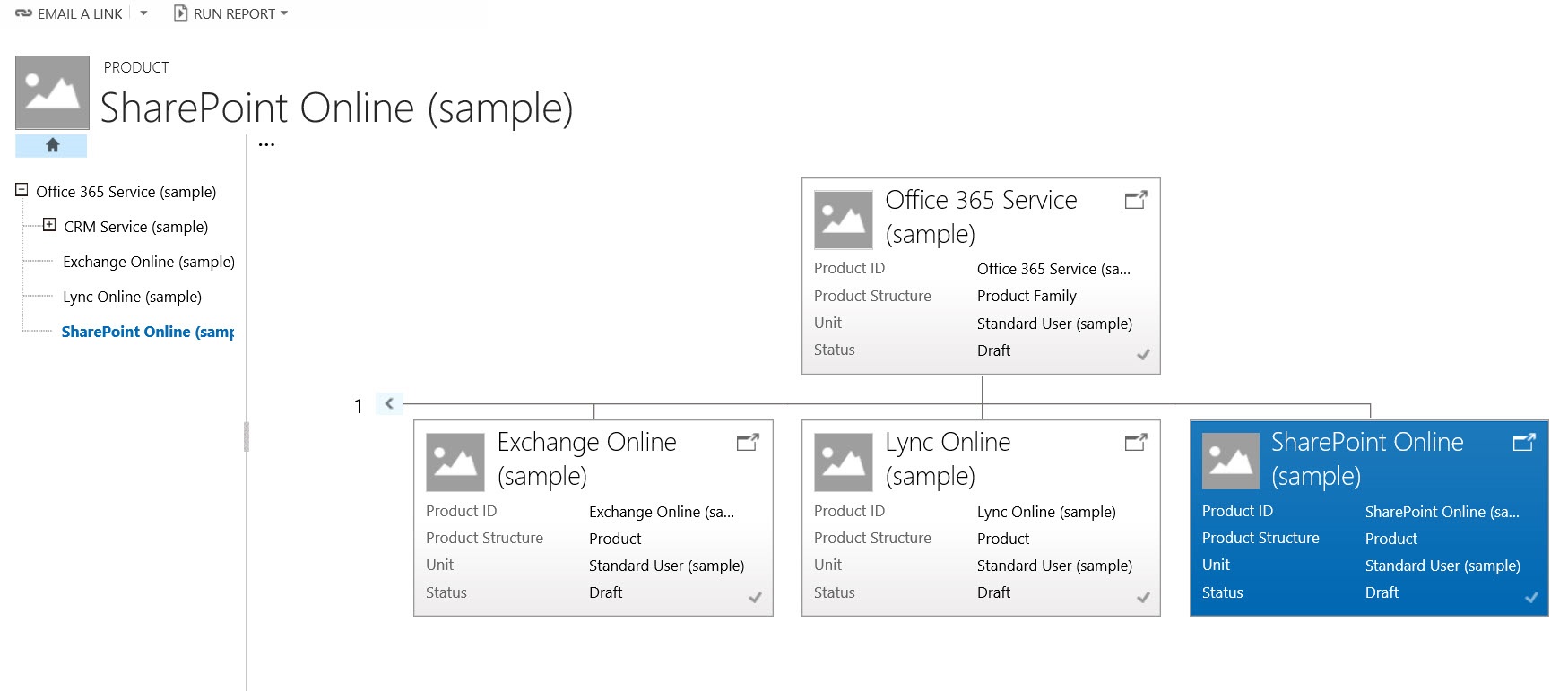Open SharePoint Online tile pop-out icon
Screen dimensions: 1568x691
click(1523, 442)
